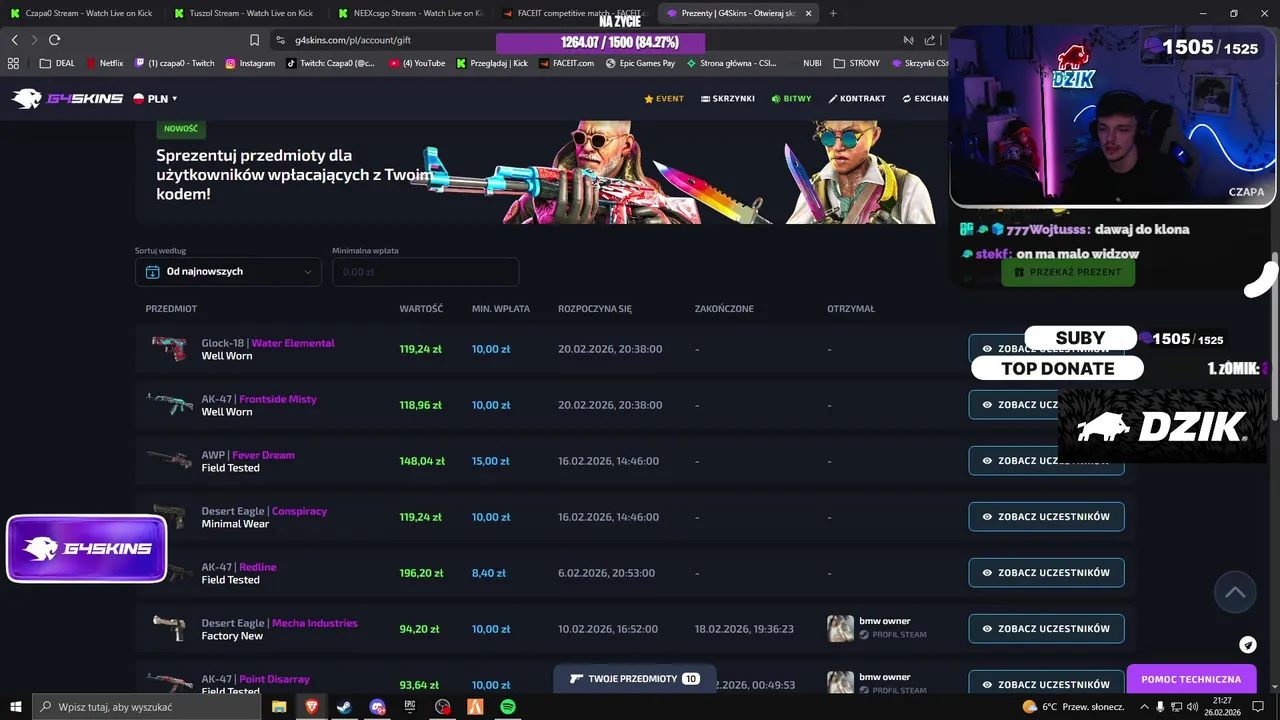Click the G4Skins logo in the site header
1280x720 pixels.
67,99
